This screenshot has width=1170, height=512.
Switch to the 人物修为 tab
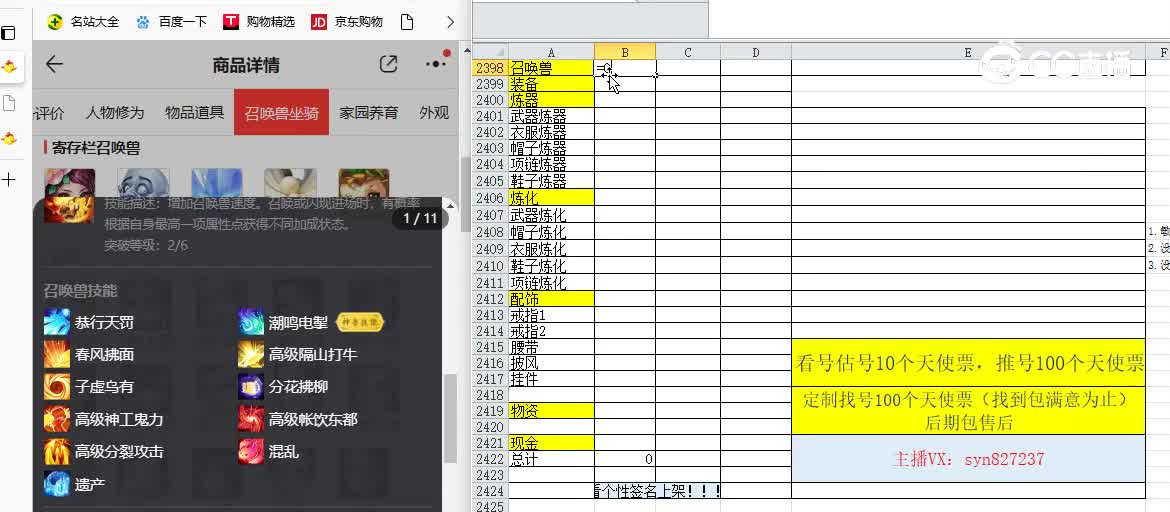[114, 113]
